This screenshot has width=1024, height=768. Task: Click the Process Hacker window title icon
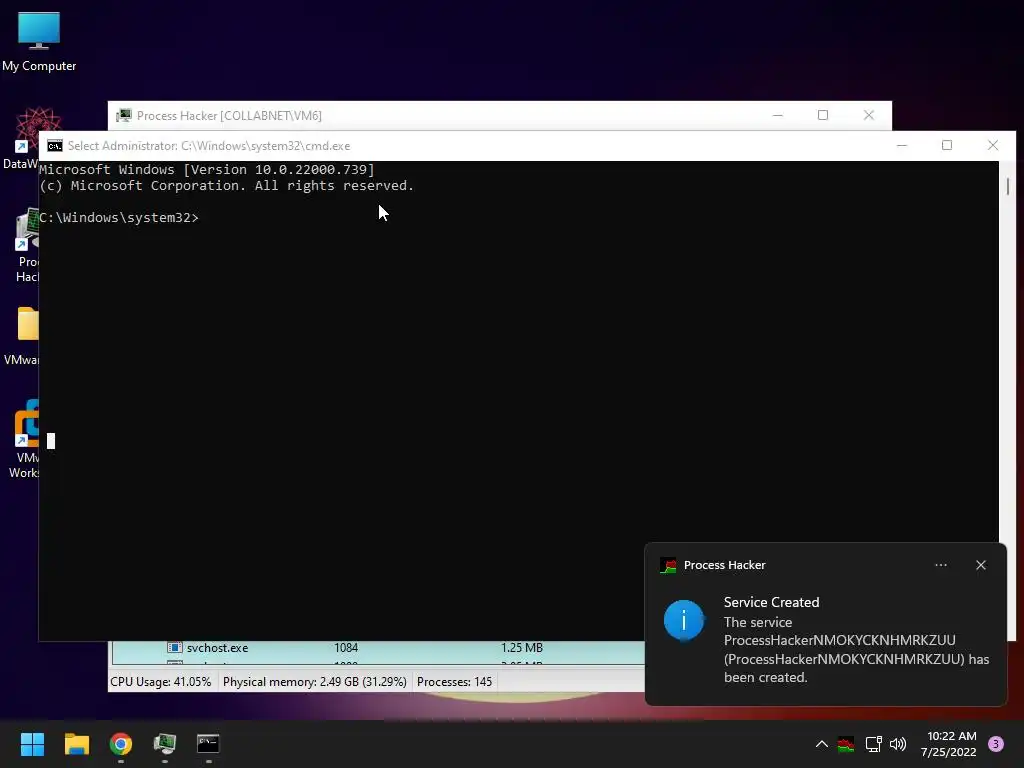[x=123, y=116]
